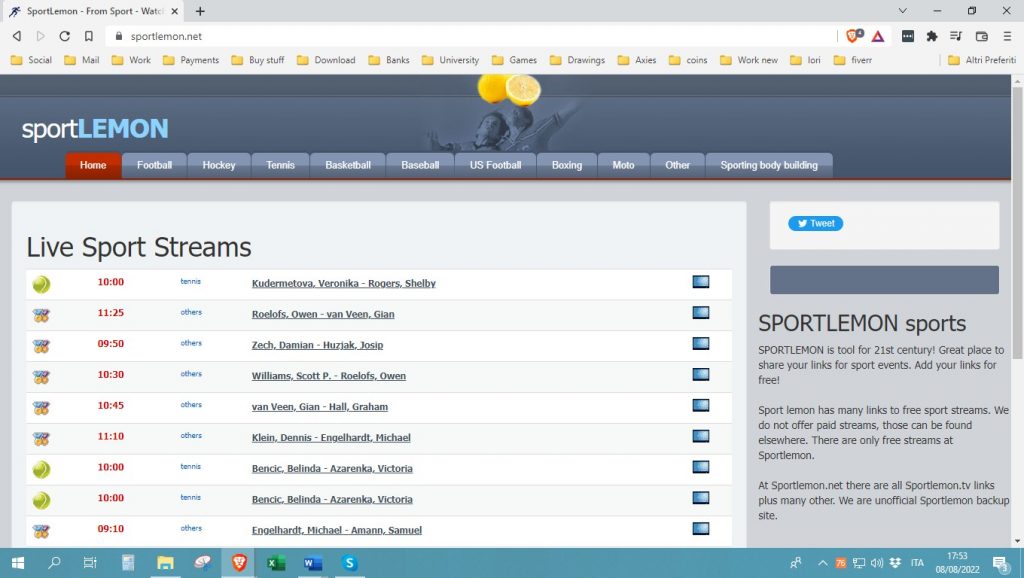Open the Zech, Damian - Huzjak, Josip stream

[x=317, y=345]
